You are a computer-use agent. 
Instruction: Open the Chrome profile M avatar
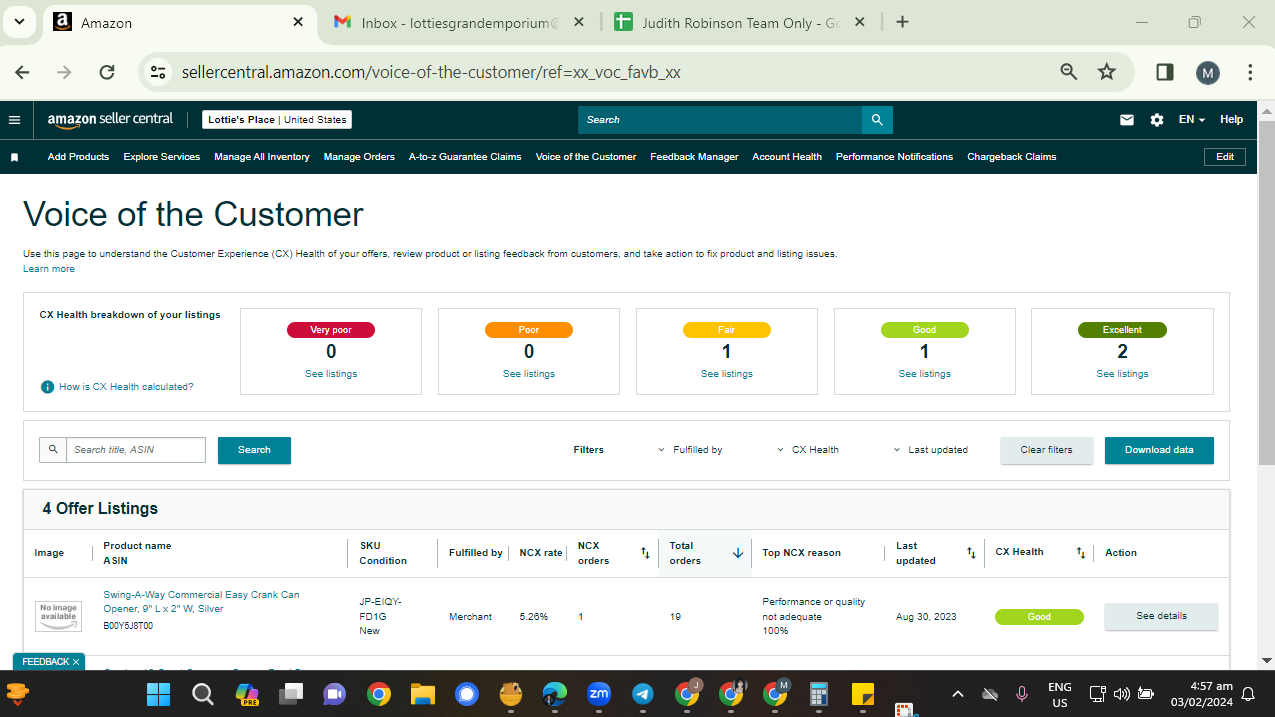1208,72
